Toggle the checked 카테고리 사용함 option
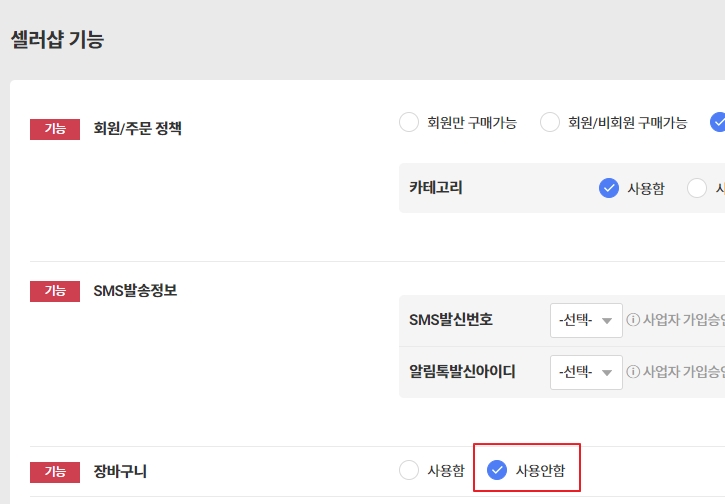 click(609, 188)
